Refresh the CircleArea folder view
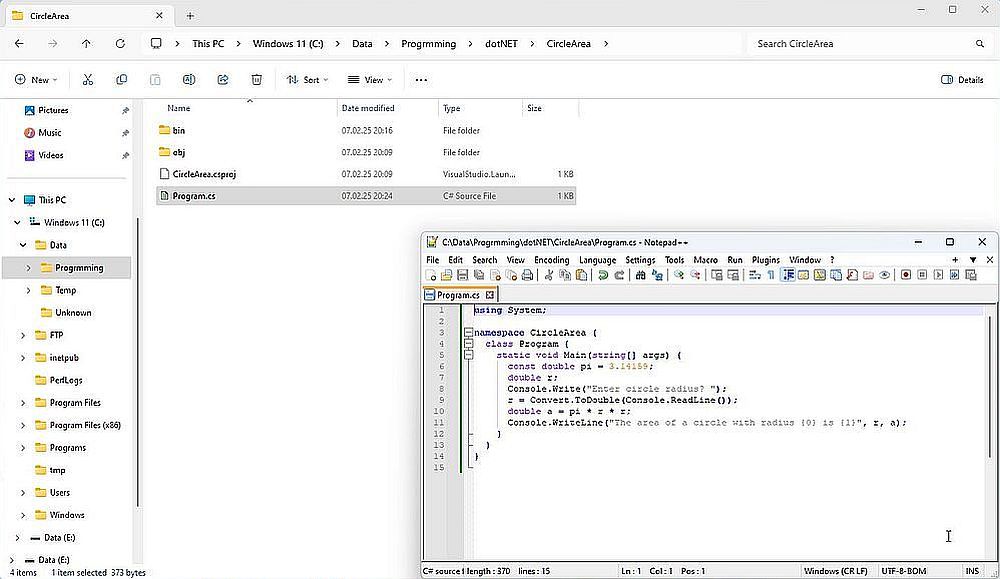This screenshot has width=1000, height=579. (x=120, y=43)
